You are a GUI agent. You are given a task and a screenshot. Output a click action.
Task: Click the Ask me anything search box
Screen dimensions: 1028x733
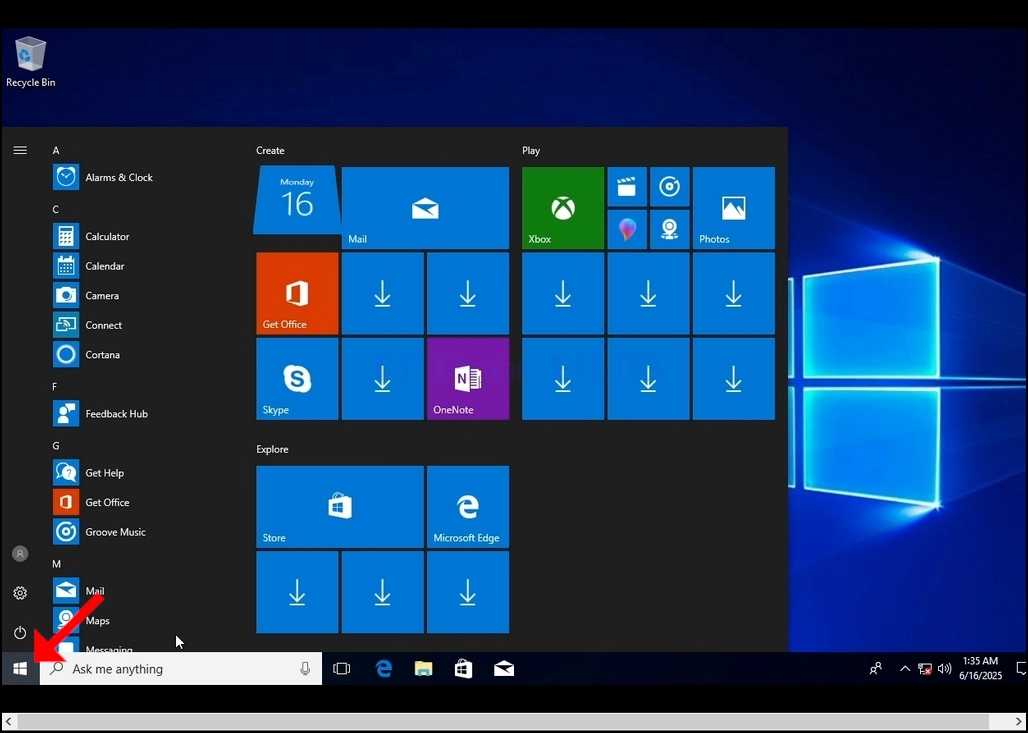[181, 669]
